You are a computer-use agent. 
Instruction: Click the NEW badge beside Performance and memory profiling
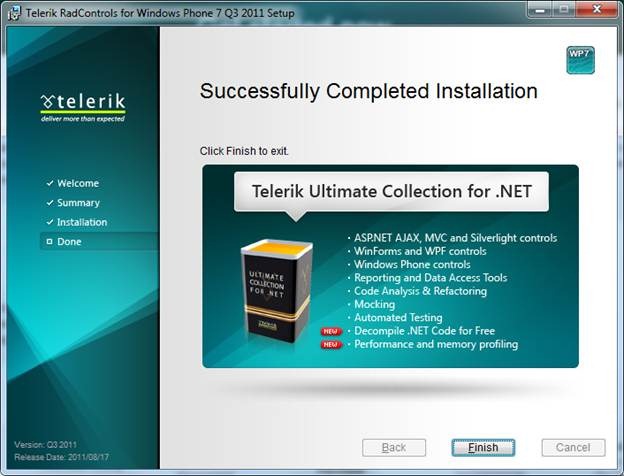tap(332, 345)
